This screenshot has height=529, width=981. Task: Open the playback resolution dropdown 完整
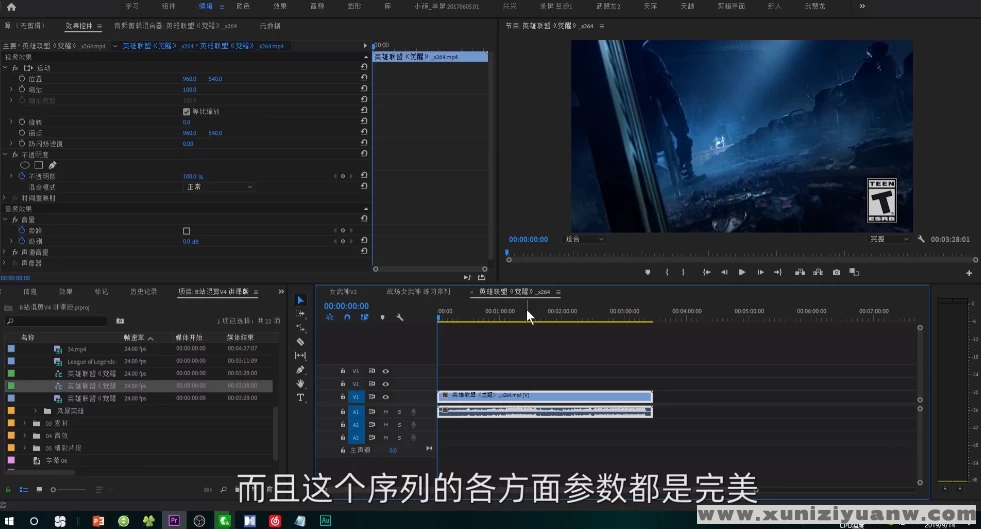tap(889, 239)
